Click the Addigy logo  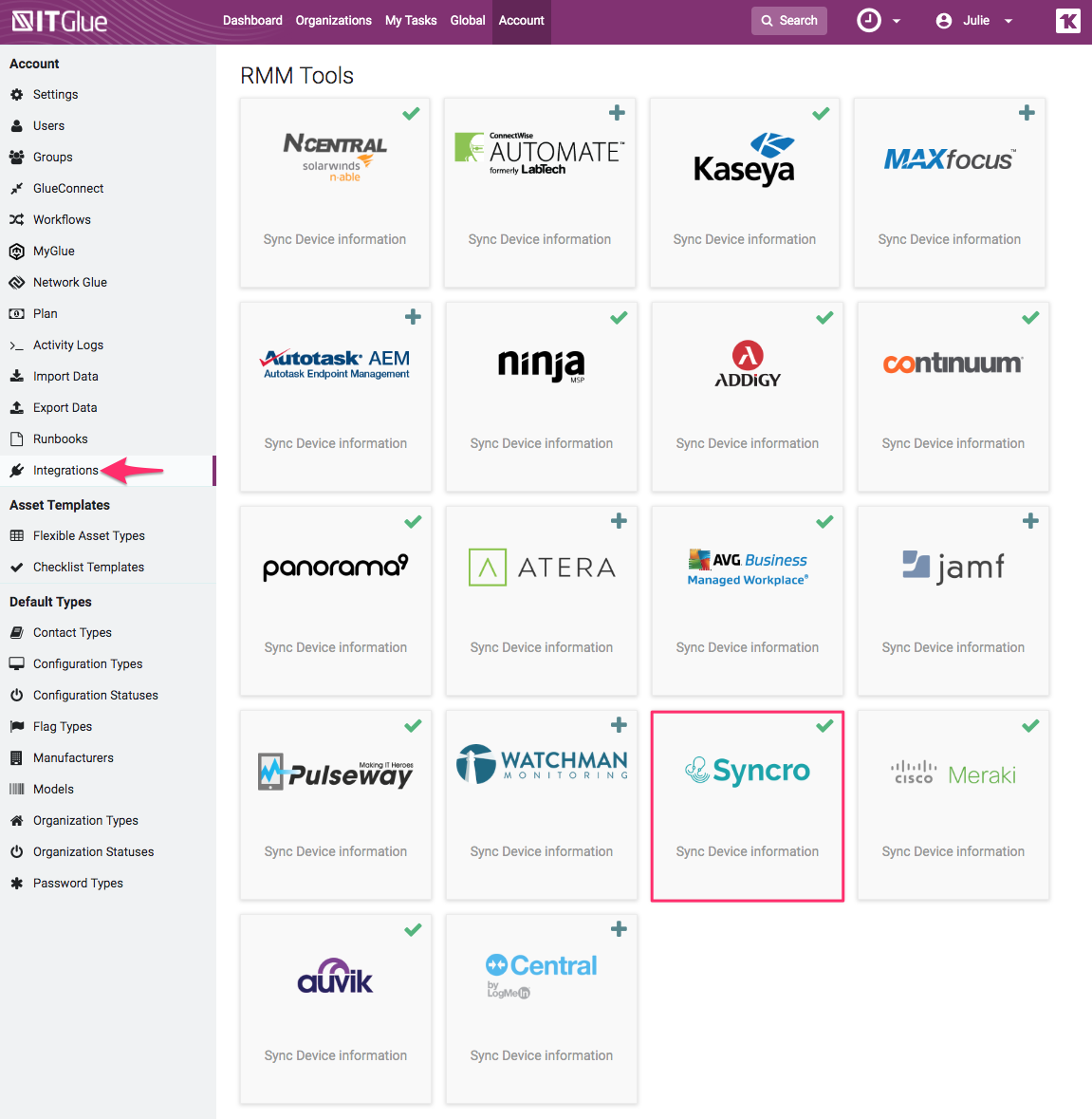[x=748, y=364]
